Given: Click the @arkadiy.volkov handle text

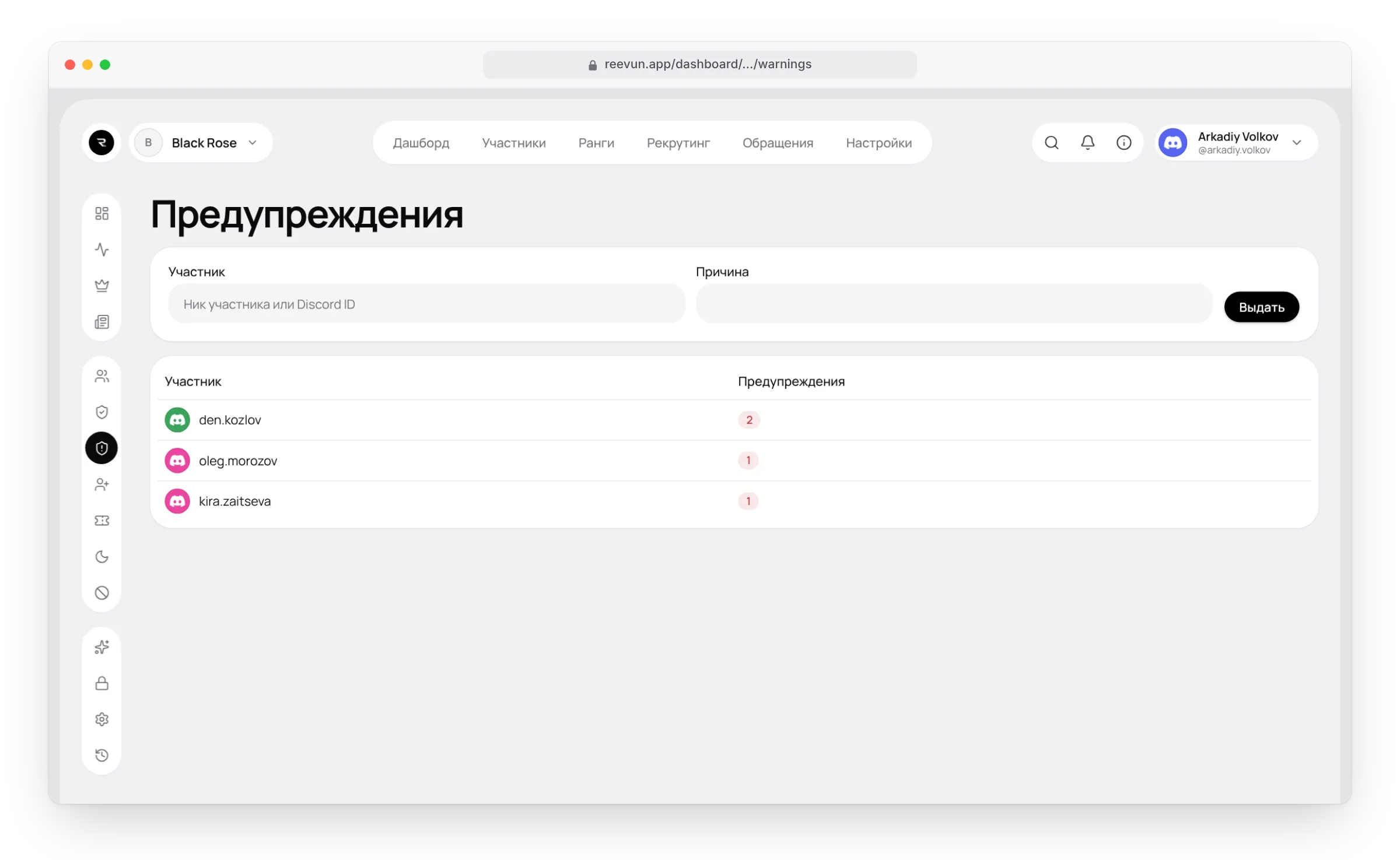Looking at the screenshot, I should pos(1234,150).
